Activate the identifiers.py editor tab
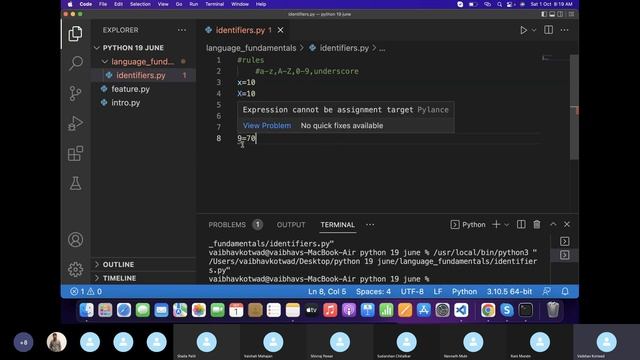Screen dimensions: 640x360 (240, 30)
